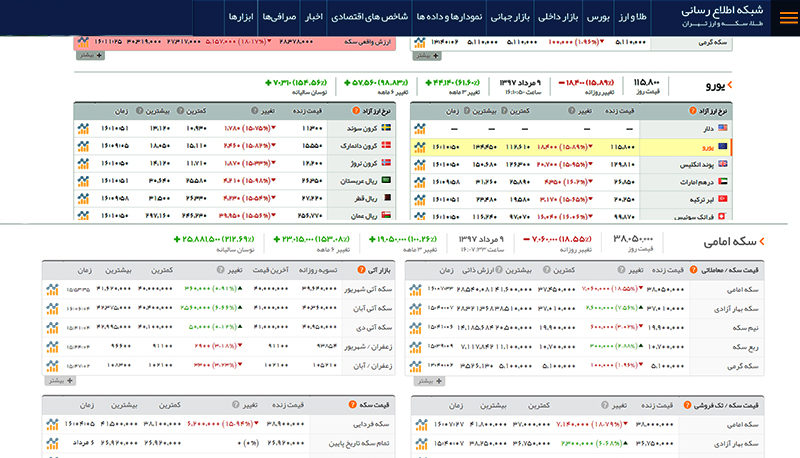Open the ابزارها menu item
Viewport: 800px width, 458px height.
click(x=241, y=17)
